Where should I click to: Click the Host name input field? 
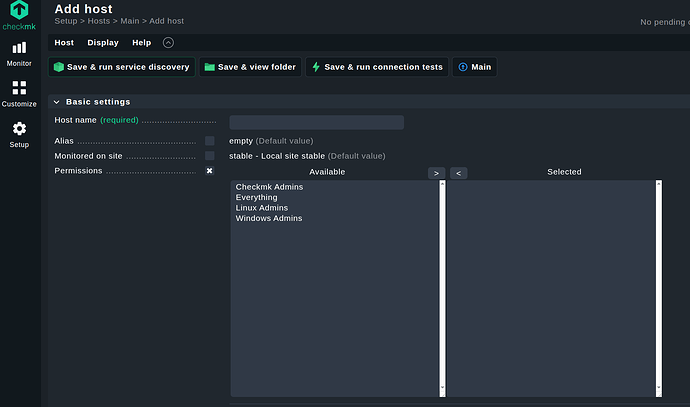316,122
